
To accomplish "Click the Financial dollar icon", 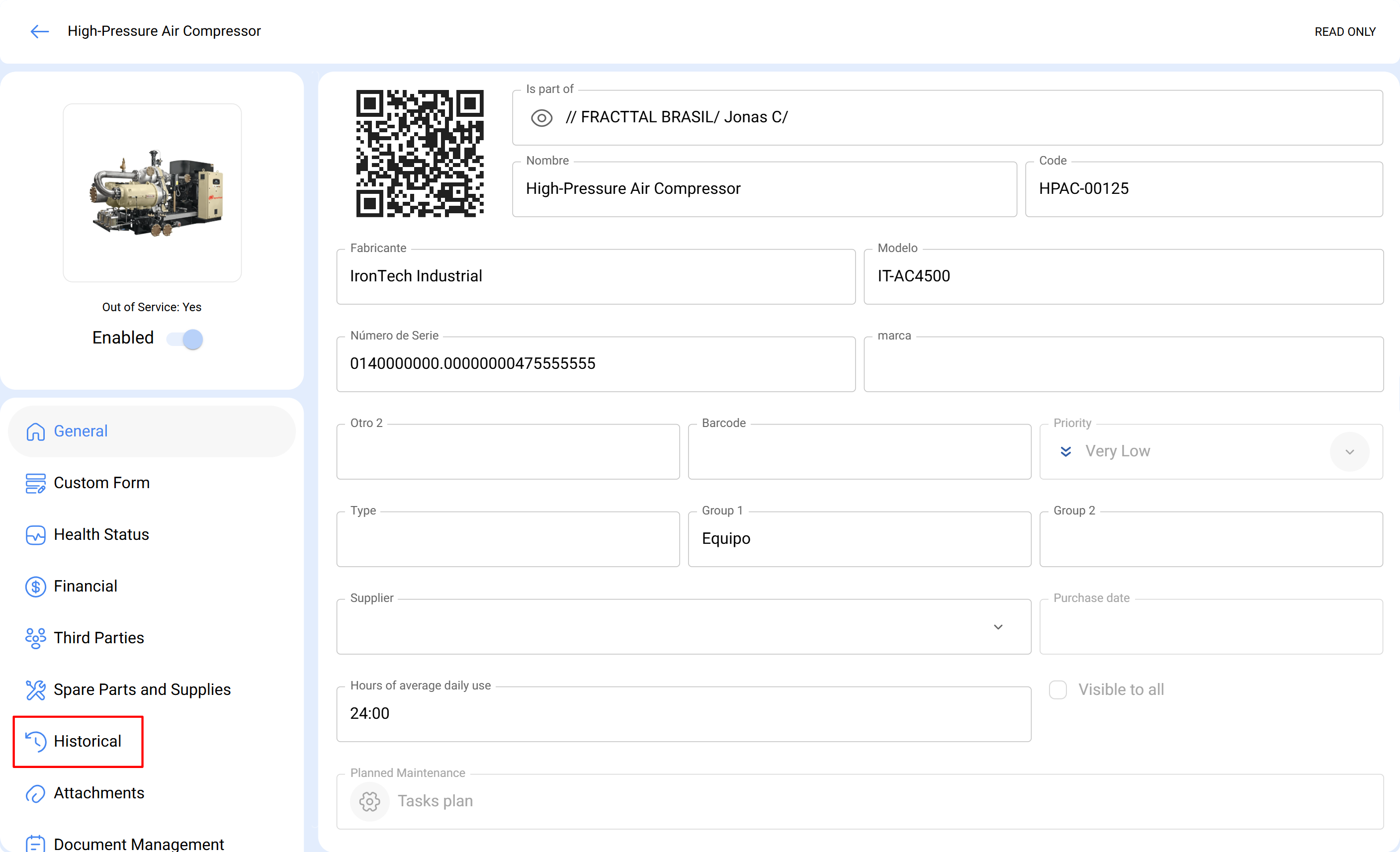I will click(x=35, y=586).
